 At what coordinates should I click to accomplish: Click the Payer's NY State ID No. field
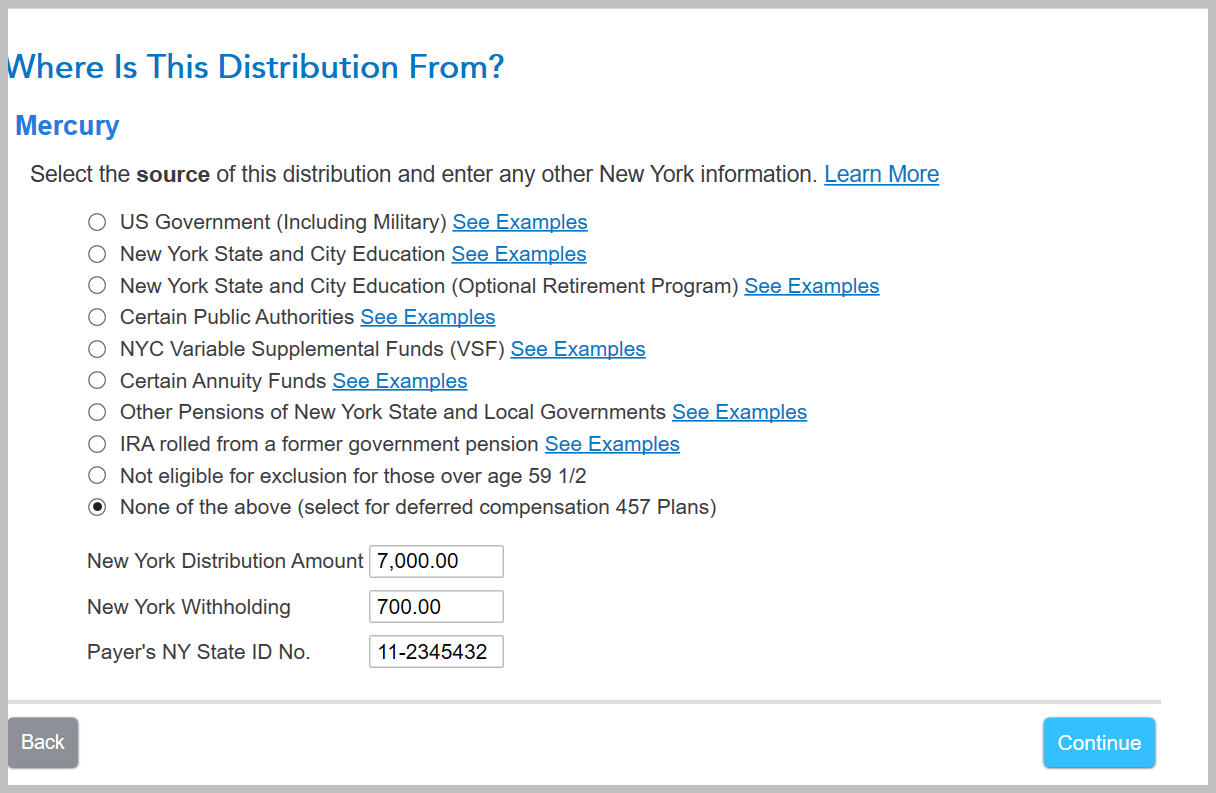point(436,652)
